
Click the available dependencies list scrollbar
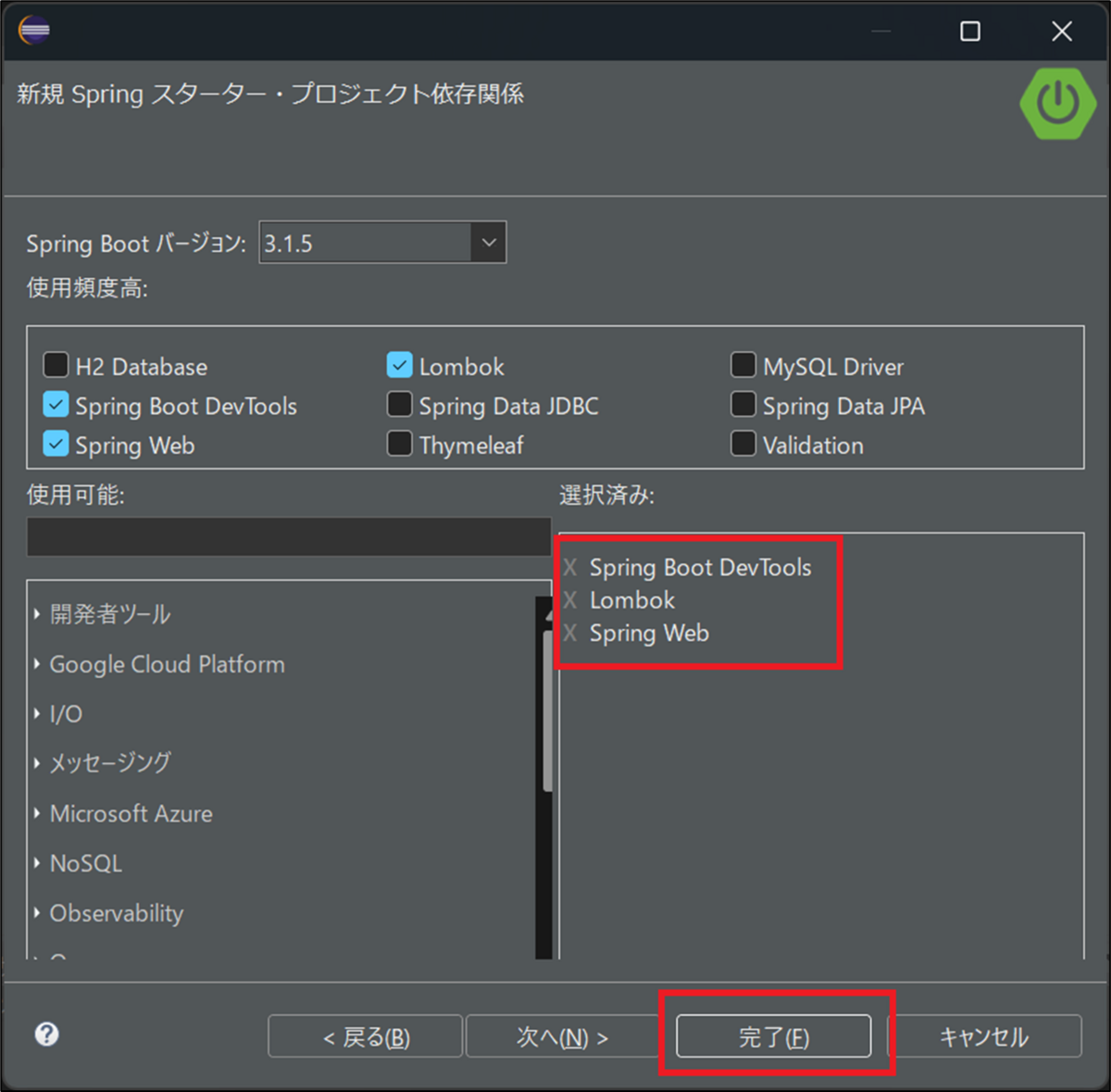pyautogui.click(x=547, y=711)
